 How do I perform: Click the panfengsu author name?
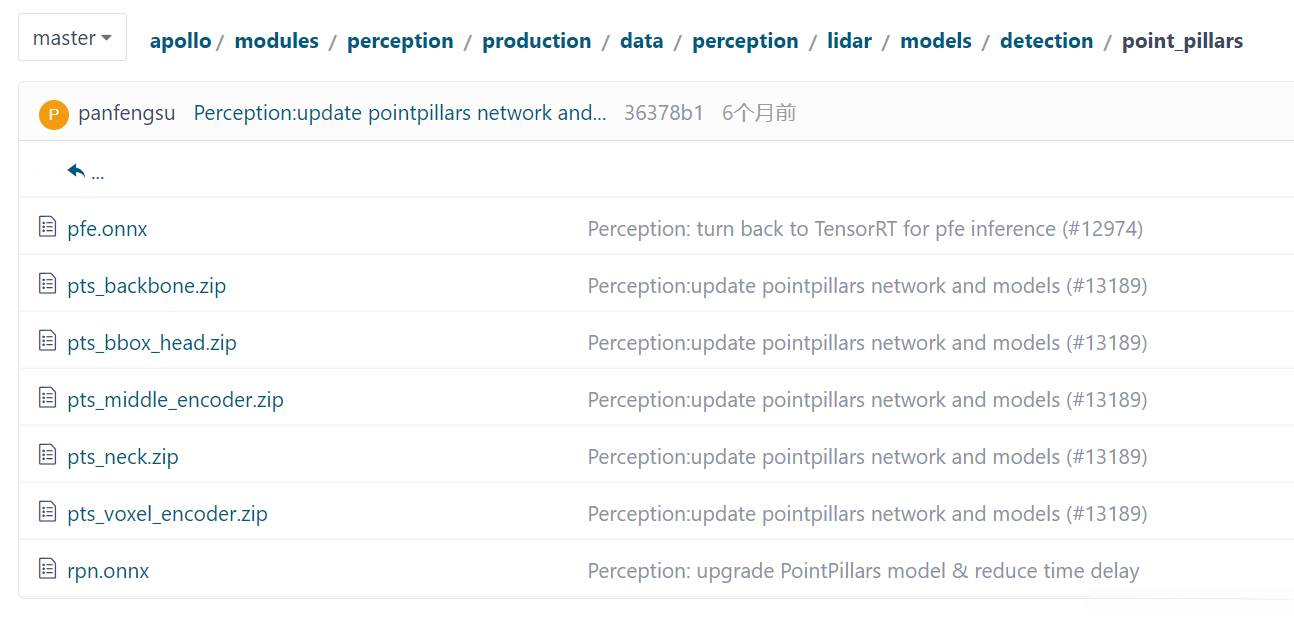pyautogui.click(x=126, y=113)
